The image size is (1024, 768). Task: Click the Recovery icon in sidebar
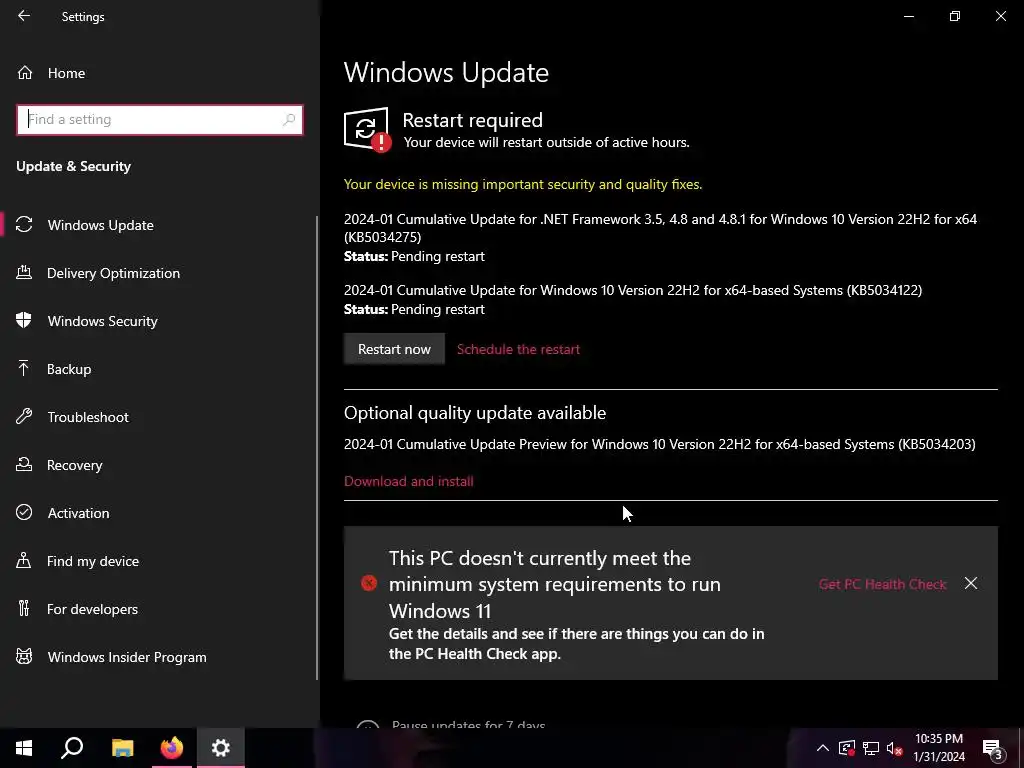pos(24,464)
